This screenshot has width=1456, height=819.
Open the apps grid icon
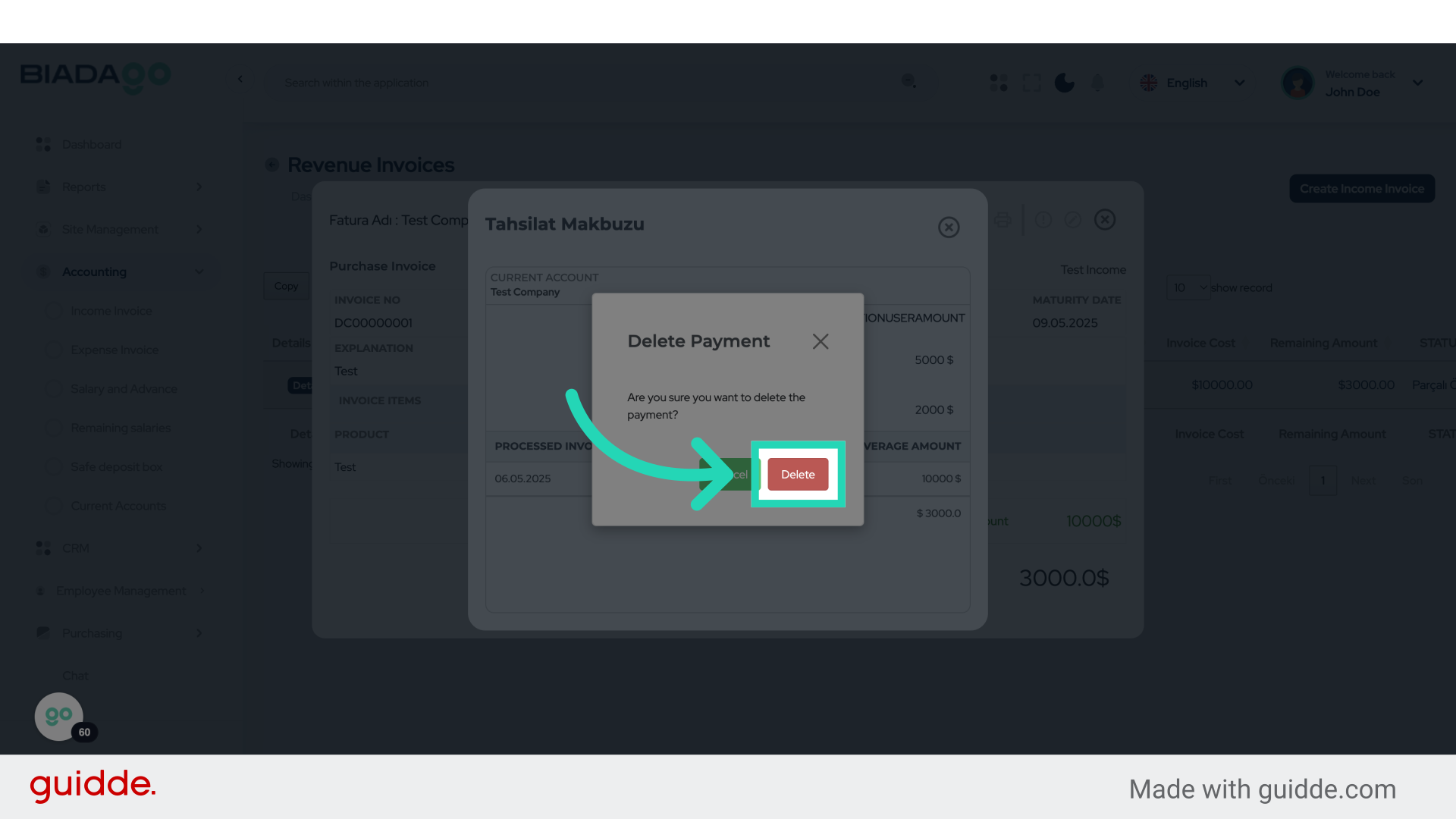click(x=999, y=83)
